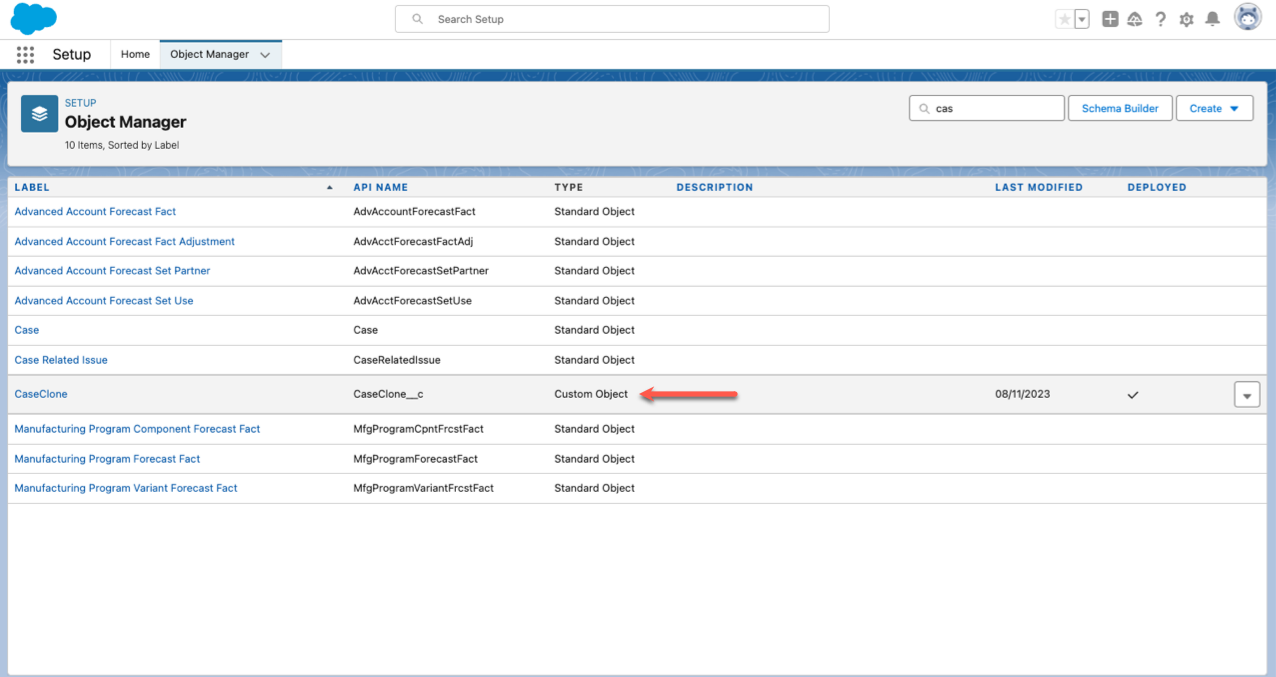The height and width of the screenshot is (677, 1276).
Task: Open the Case Related Issue link
Action: 61,360
